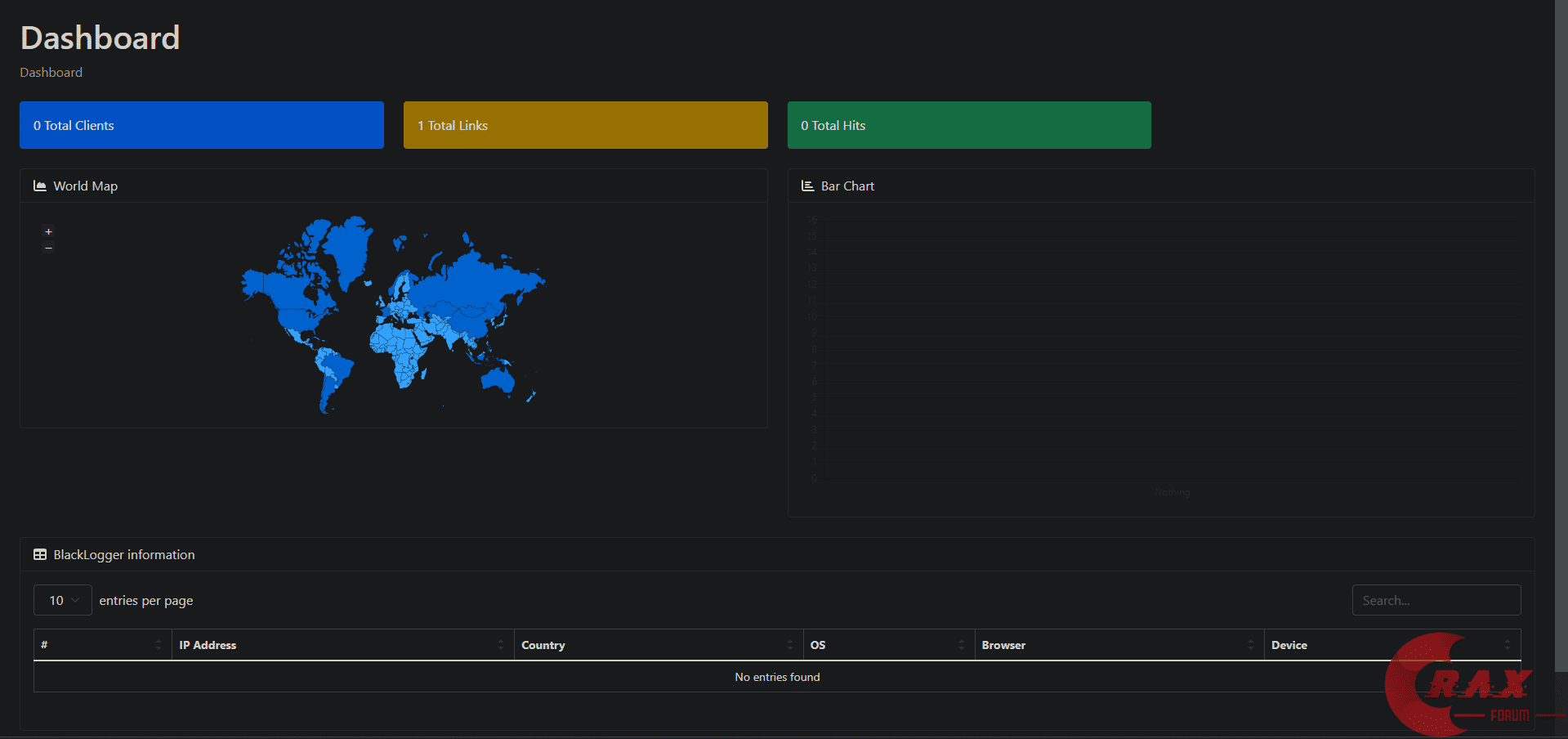This screenshot has height=739, width=1568.
Task: Click the sort arrows in Browser column
Action: [1250, 645]
